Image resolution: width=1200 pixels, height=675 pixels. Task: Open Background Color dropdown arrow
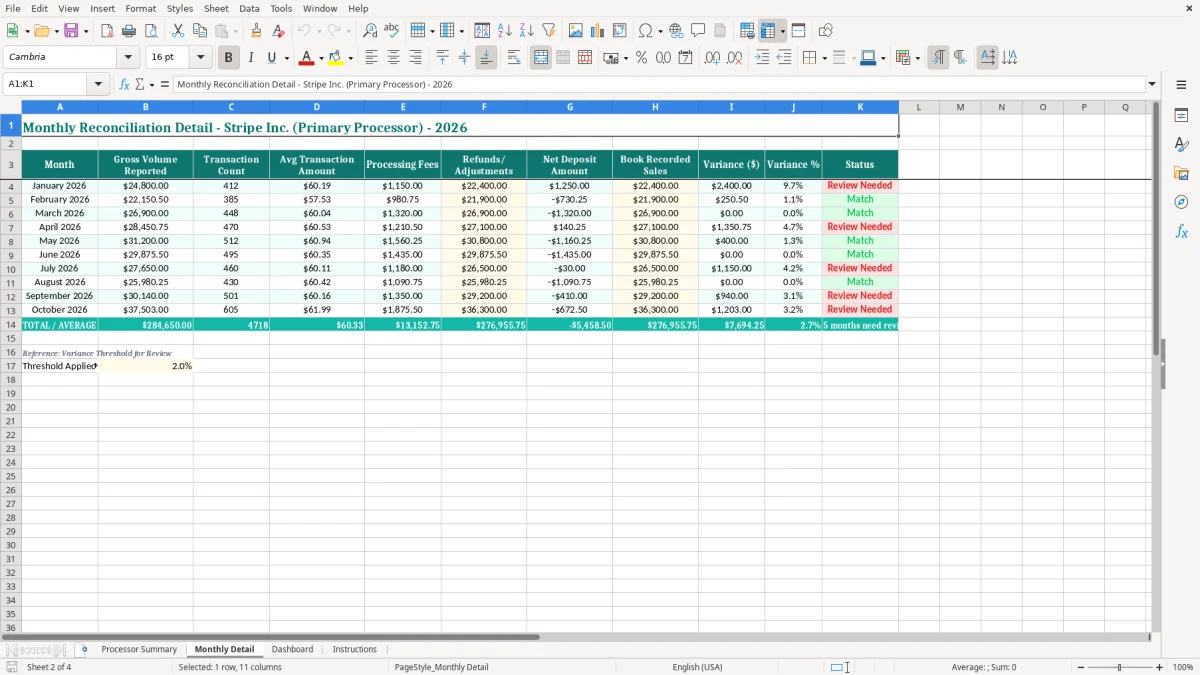click(x=350, y=58)
